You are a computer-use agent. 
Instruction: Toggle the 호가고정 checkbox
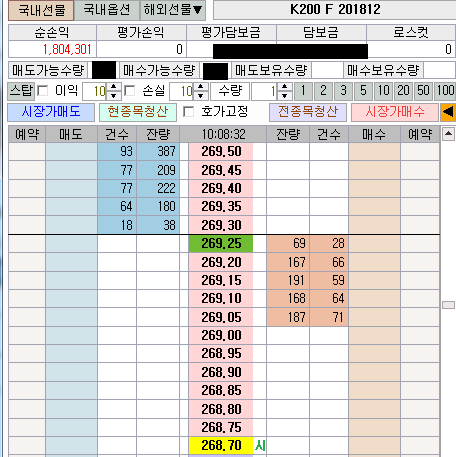pyautogui.click(x=189, y=112)
